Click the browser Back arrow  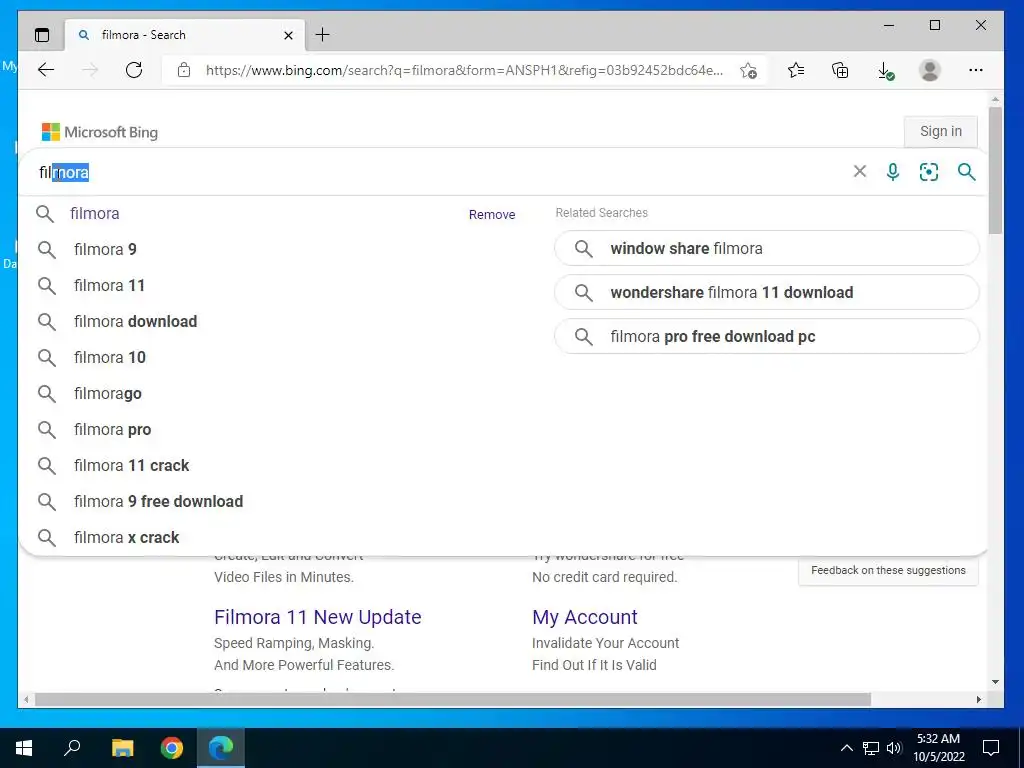[46, 70]
